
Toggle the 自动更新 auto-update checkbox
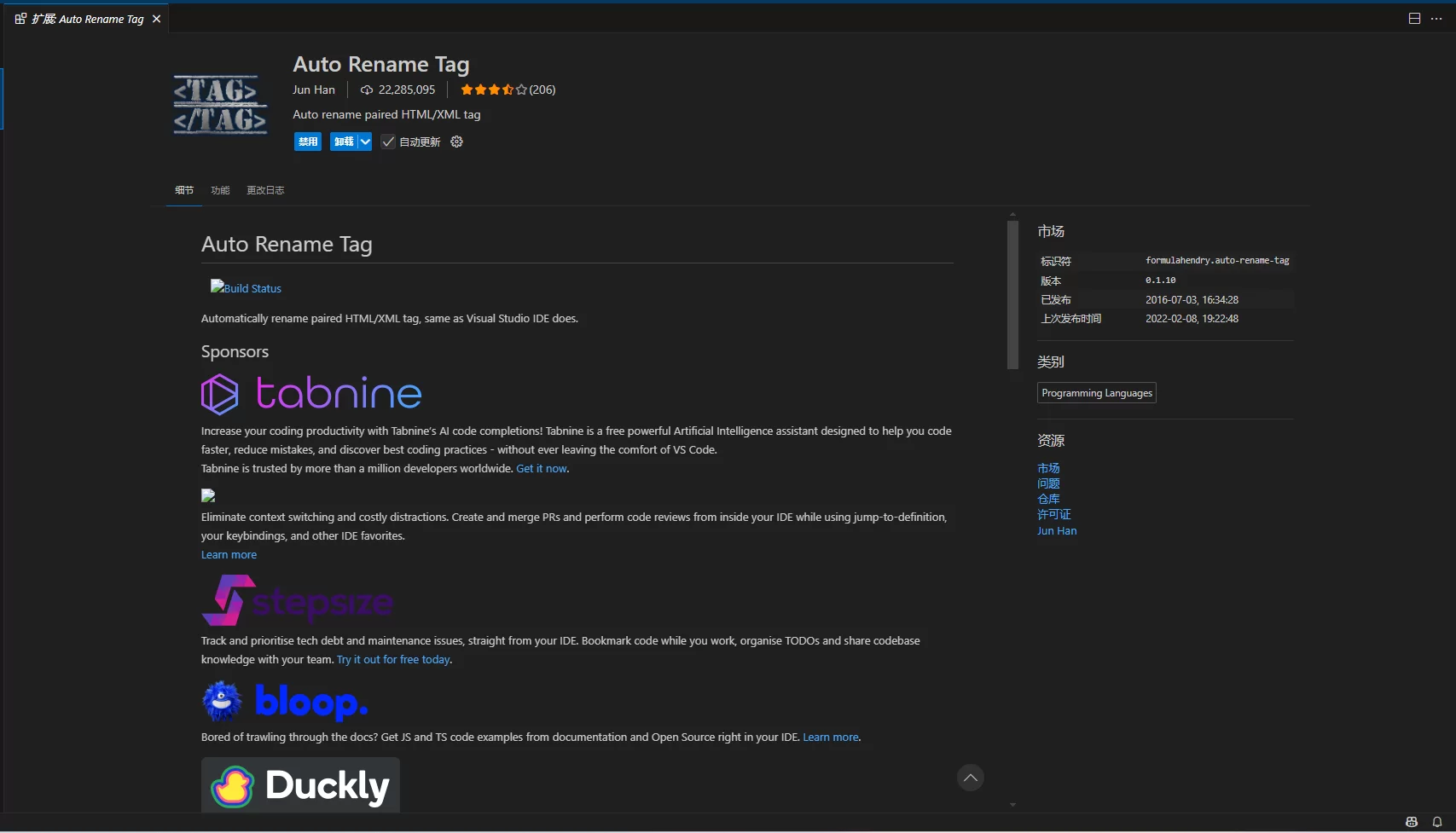click(x=388, y=142)
